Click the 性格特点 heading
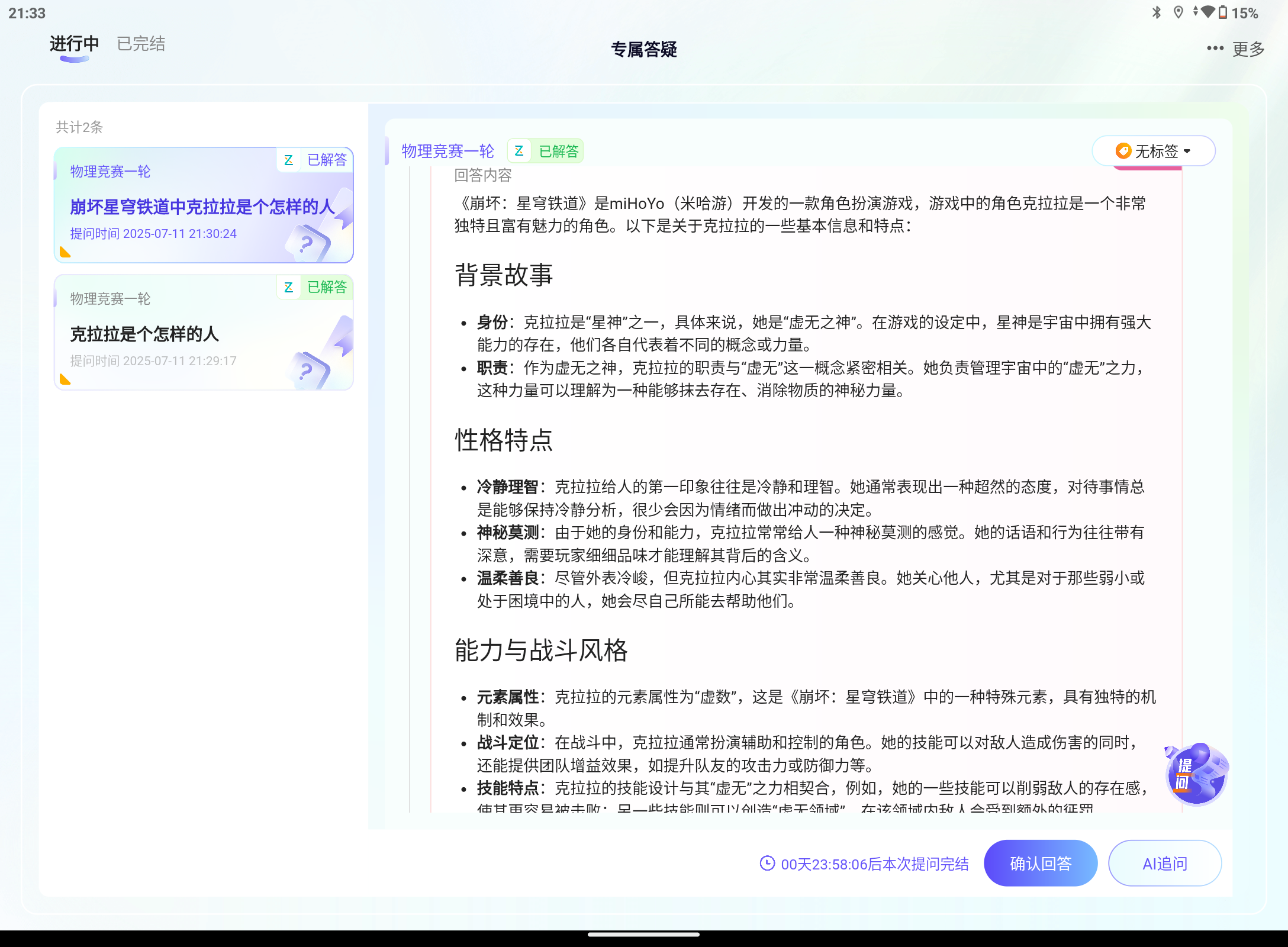The height and width of the screenshot is (947, 1288). 504,440
